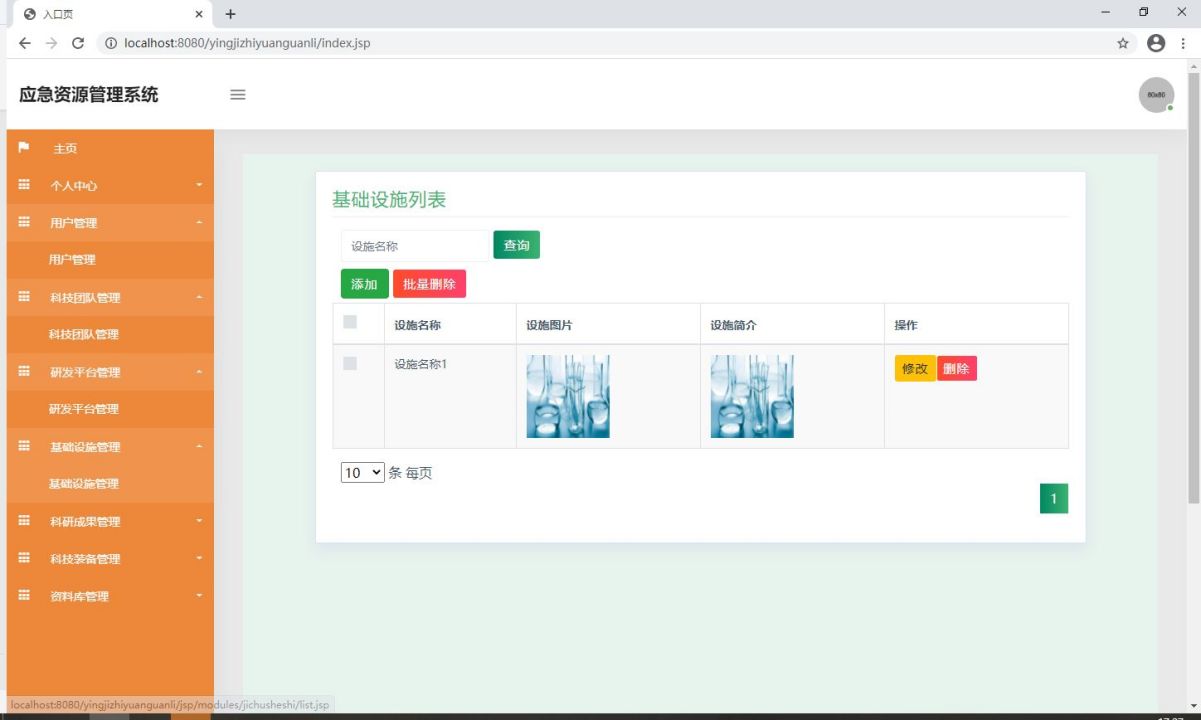
Task: Click the 基础设施列表 heading
Action: [x=389, y=200]
